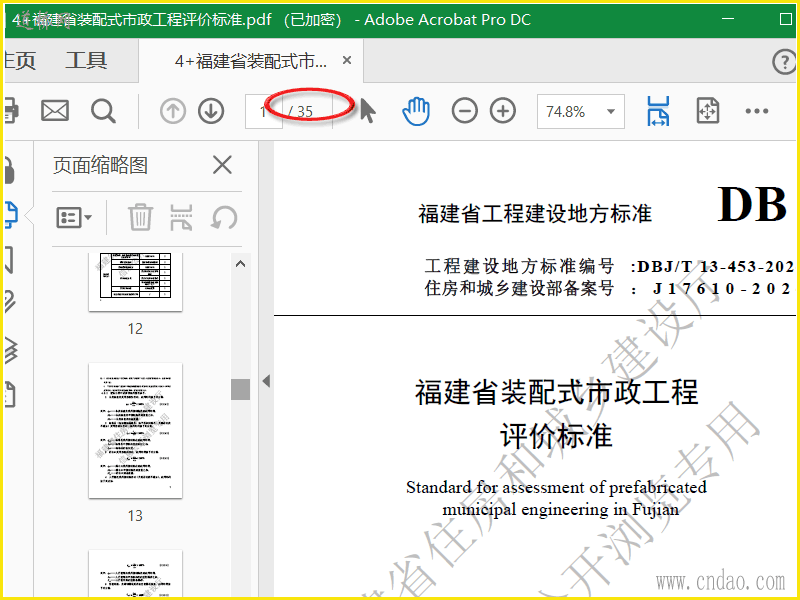This screenshot has width=800, height=600.
Task: Click the thumbnail label 13
Action: [135, 516]
